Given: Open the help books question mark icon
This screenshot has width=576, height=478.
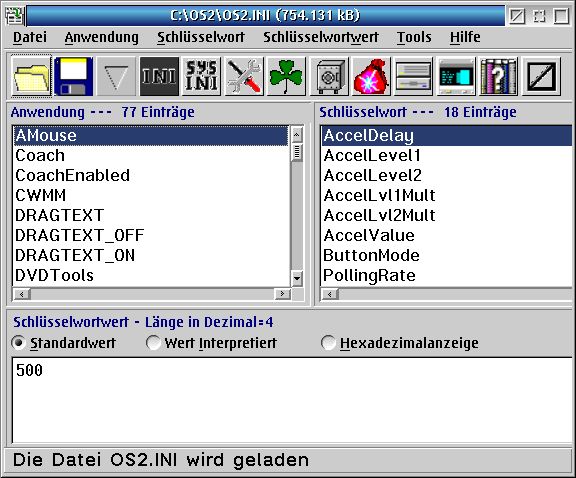Looking at the screenshot, I should [498, 77].
